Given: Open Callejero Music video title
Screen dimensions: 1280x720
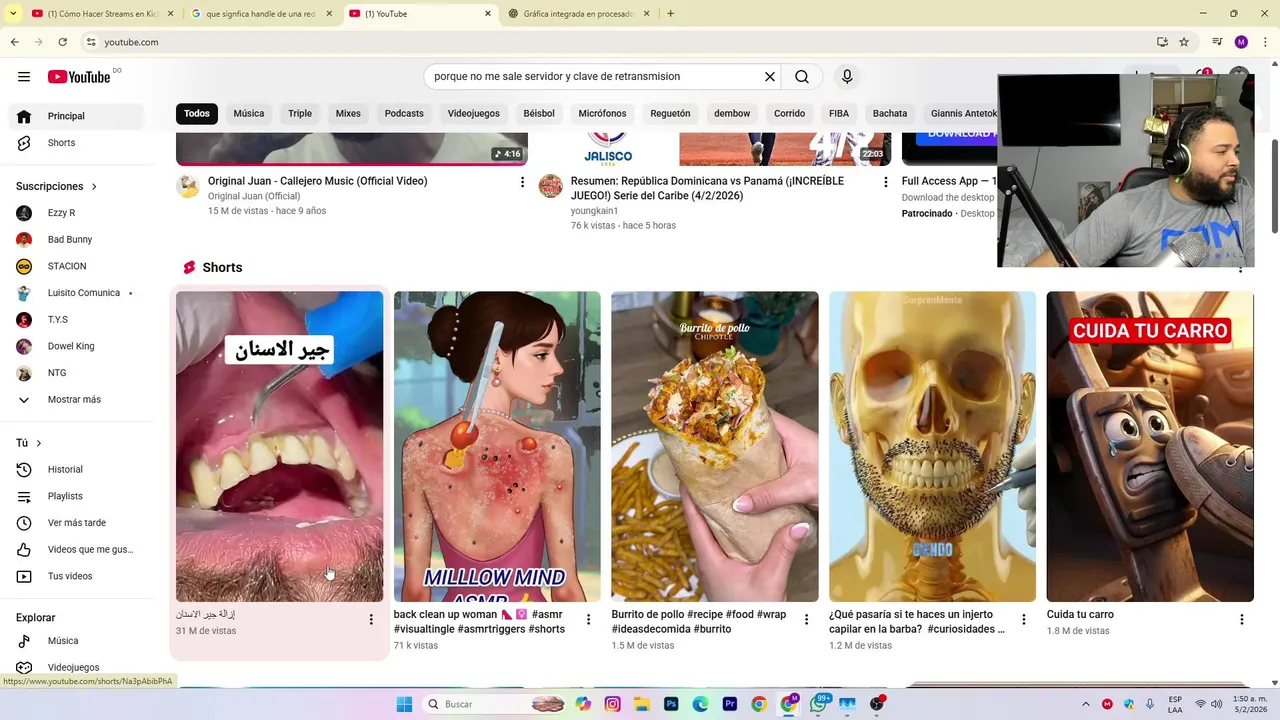Looking at the screenshot, I should pyautogui.click(x=317, y=182).
